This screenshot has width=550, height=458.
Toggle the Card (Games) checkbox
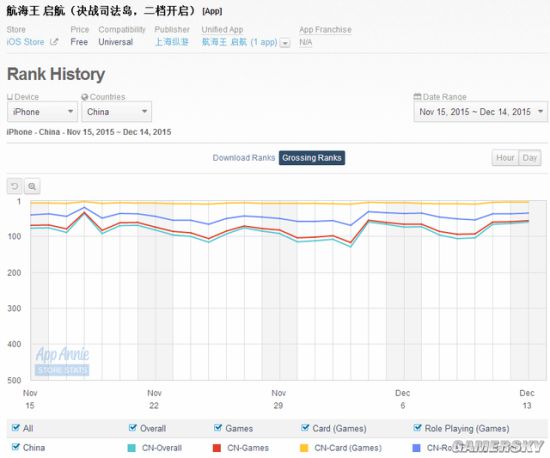tap(305, 427)
